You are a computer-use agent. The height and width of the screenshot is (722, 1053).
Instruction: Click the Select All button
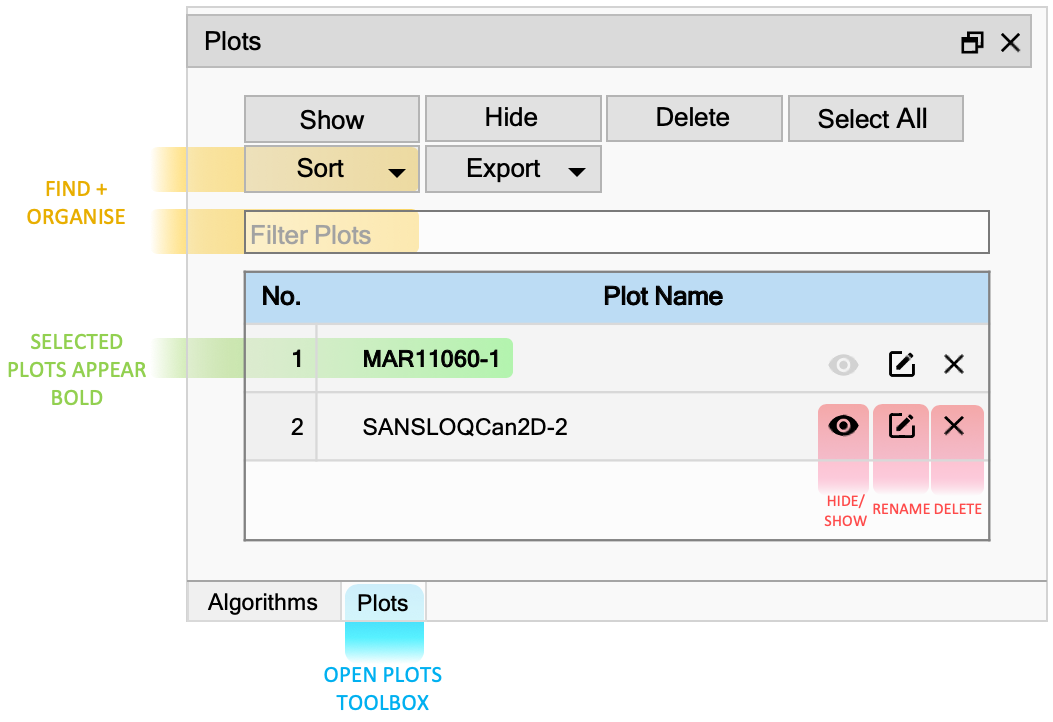pyautogui.click(x=876, y=119)
